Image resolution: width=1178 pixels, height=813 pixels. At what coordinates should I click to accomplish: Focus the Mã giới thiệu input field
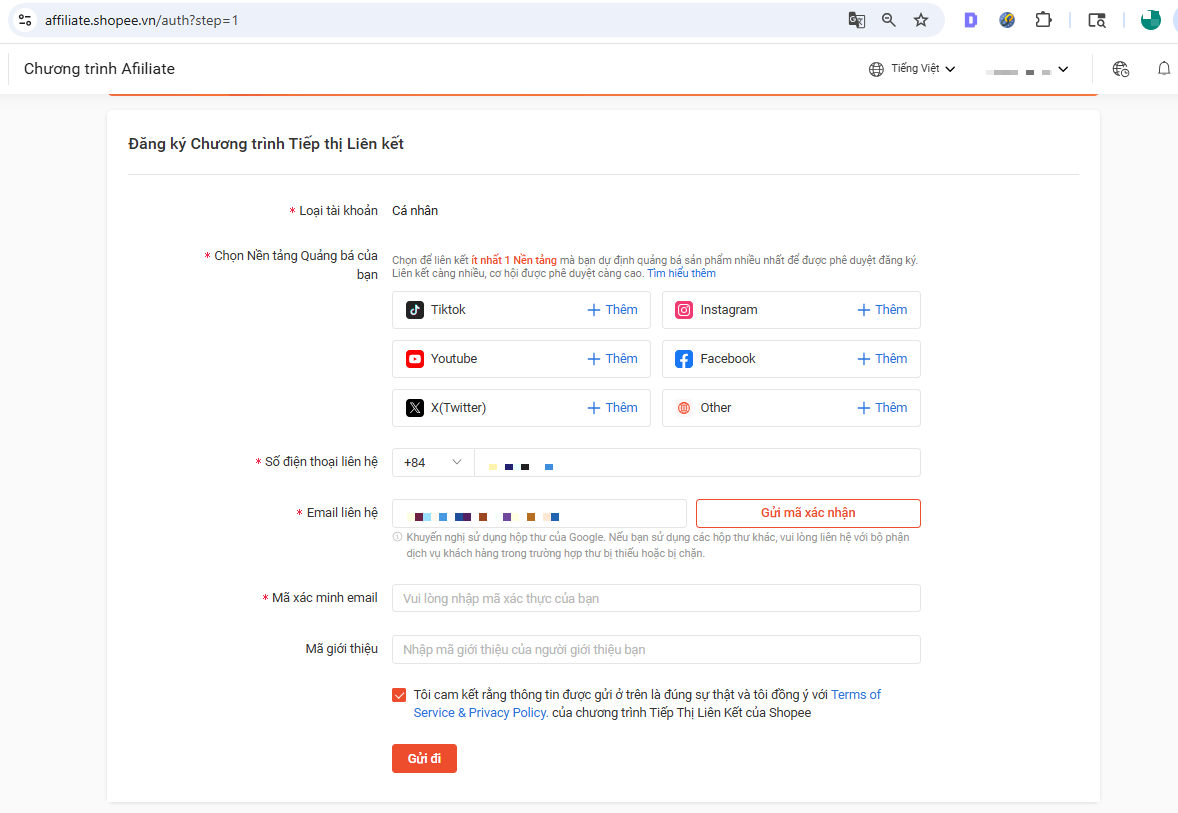pos(656,649)
